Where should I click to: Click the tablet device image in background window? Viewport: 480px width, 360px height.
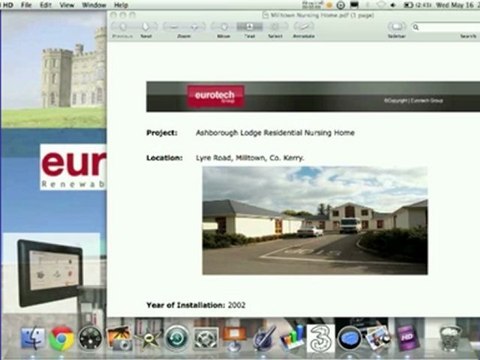point(50,273)
